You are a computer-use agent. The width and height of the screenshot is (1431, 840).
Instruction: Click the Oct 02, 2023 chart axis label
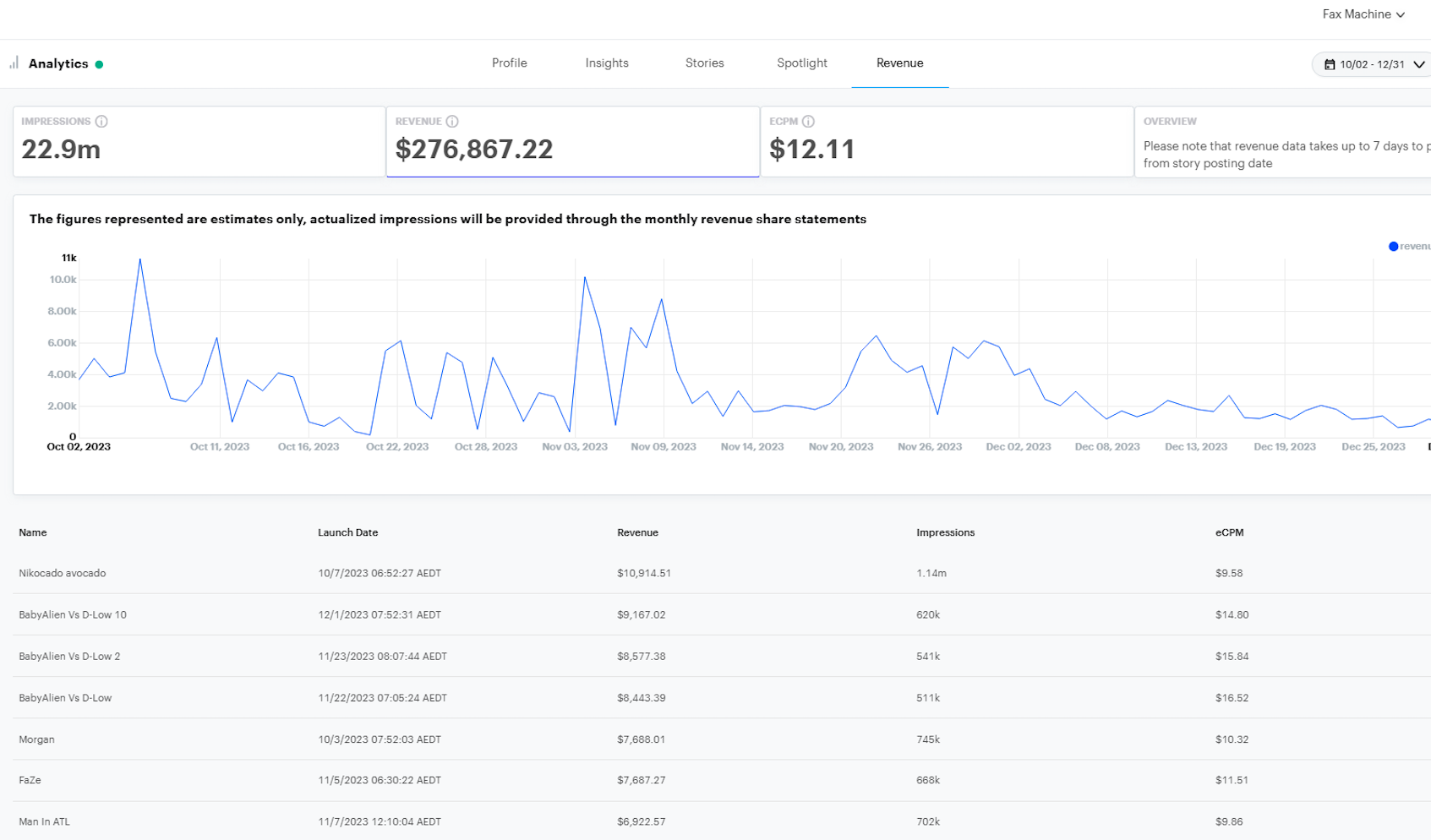(79, 447)
